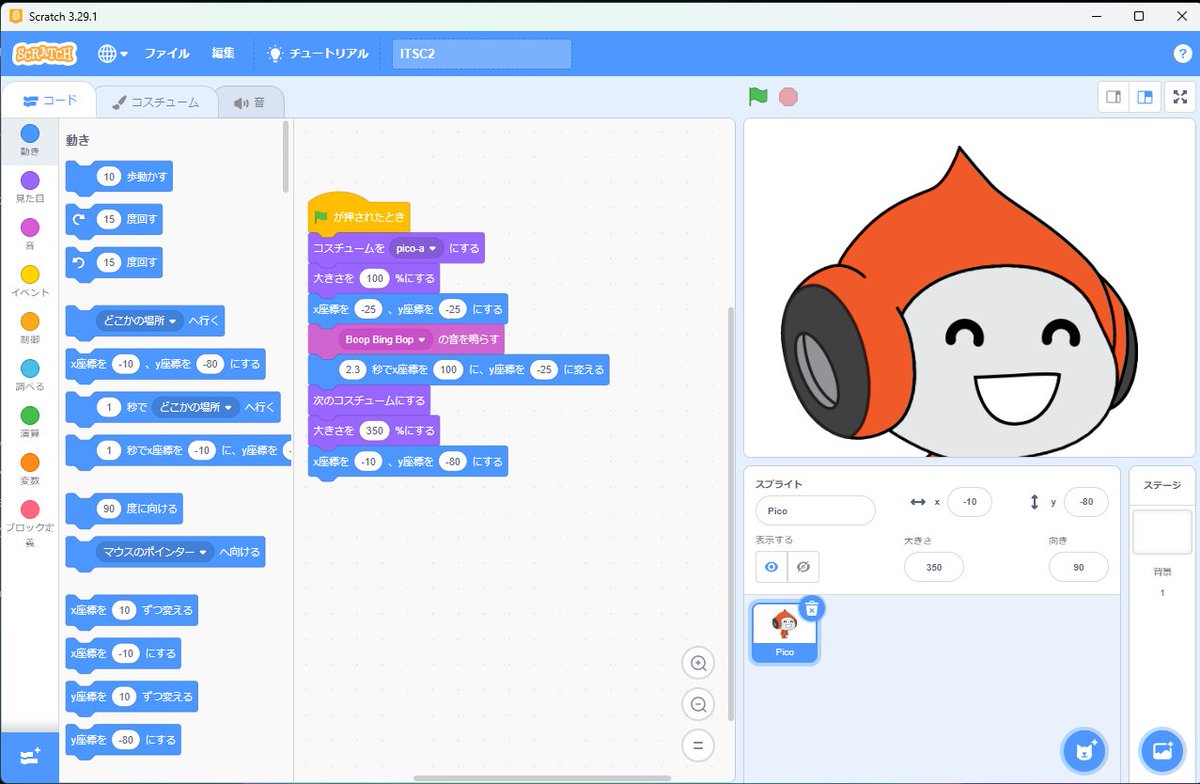1200x784 pixels.
Task: Select the 動き motion category
Action: pyautogui.click(x=30, y=140)
